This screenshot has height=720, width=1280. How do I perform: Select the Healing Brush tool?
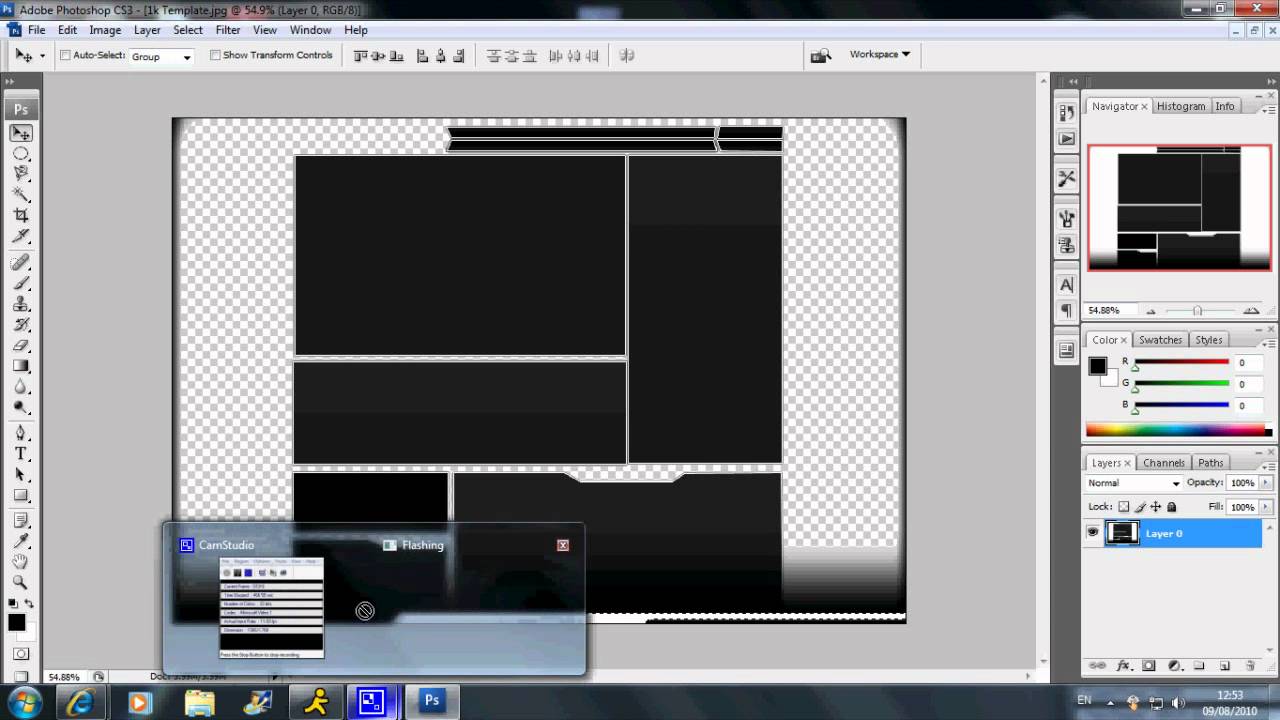[21, 262]
